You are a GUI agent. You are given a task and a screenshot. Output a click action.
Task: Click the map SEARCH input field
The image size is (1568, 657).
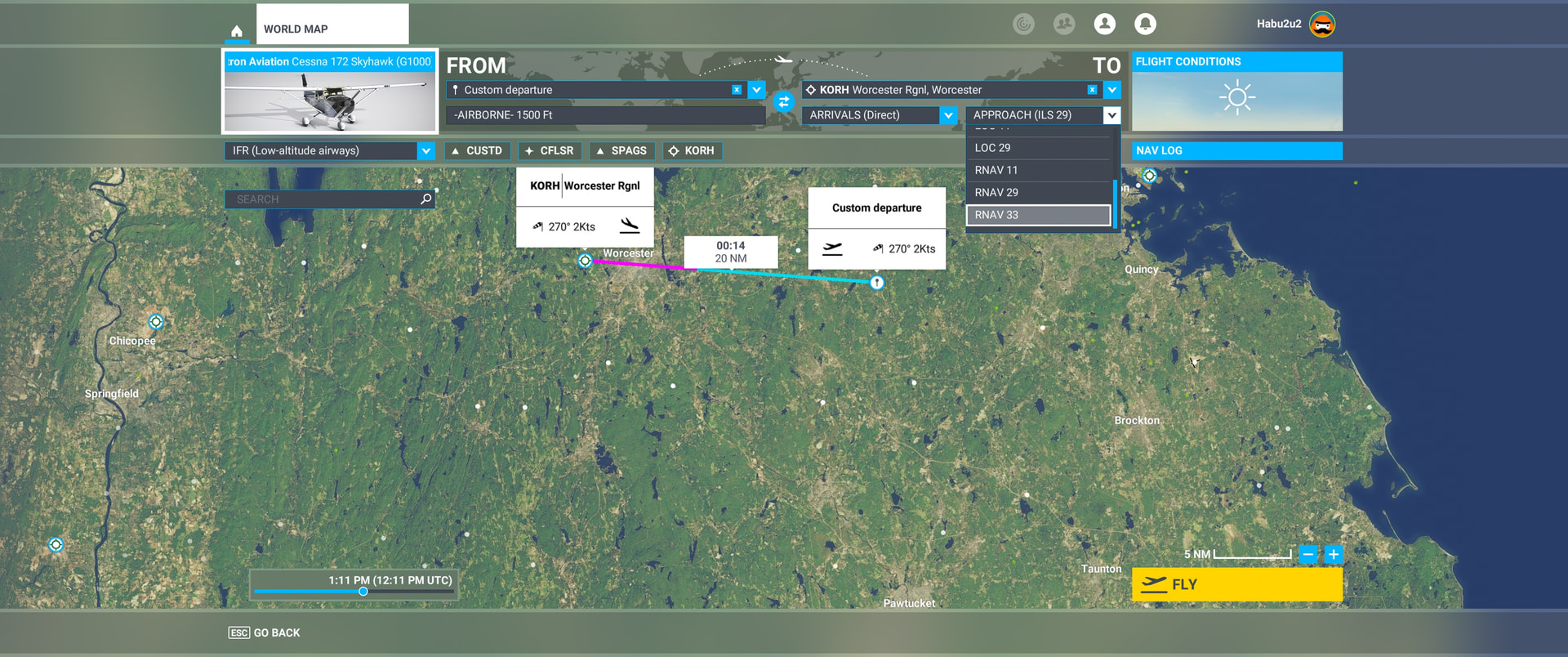pos(329,199)
